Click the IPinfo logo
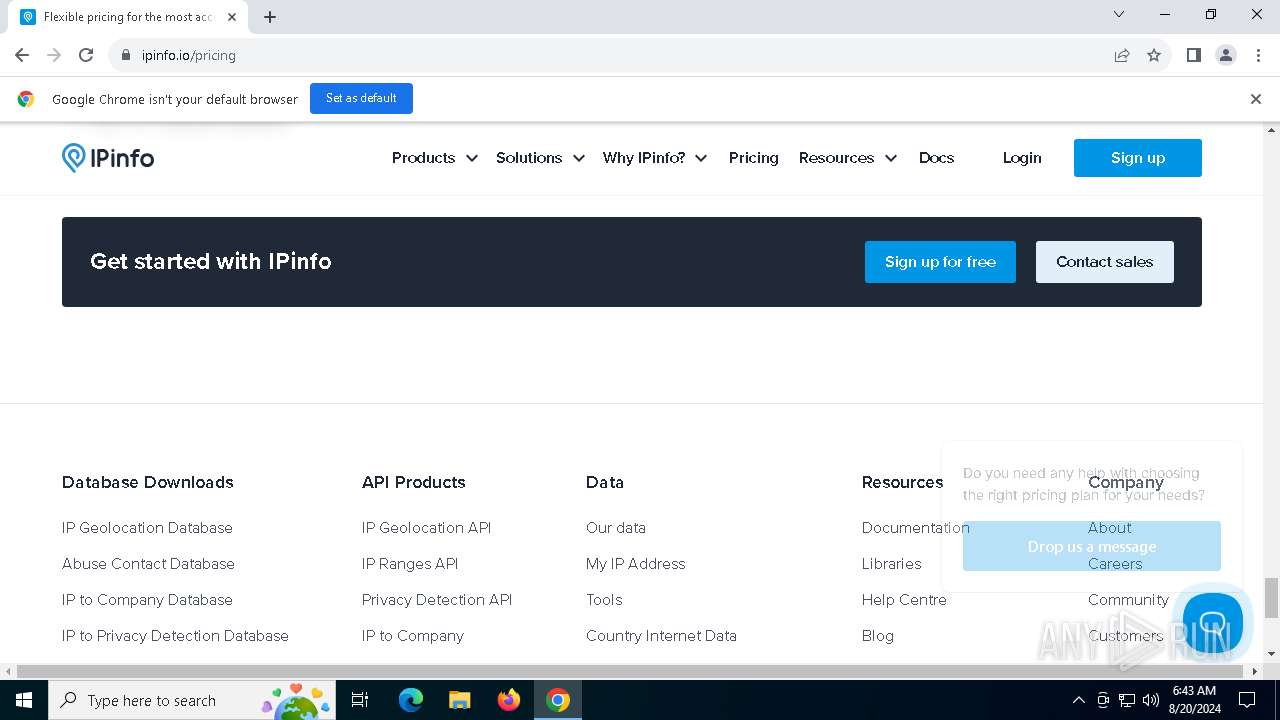Image resolution: width=1280 pixels, height=720 pixels. pos(108,158)
